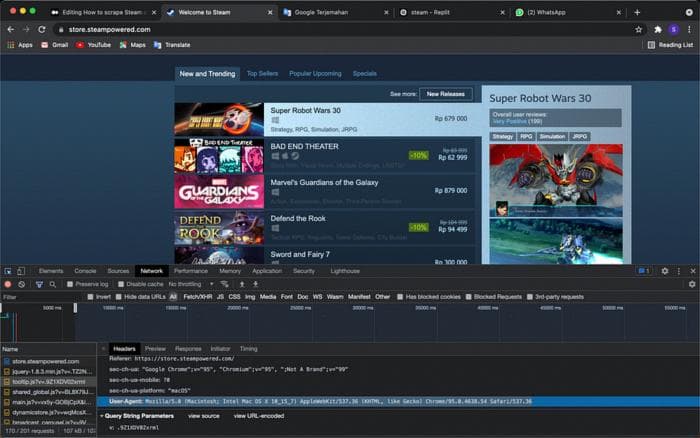The height and width of the screenshot is (438, 700).
Task: Open DevTools settings gear in the tab bar
Action: coord(665,271)
